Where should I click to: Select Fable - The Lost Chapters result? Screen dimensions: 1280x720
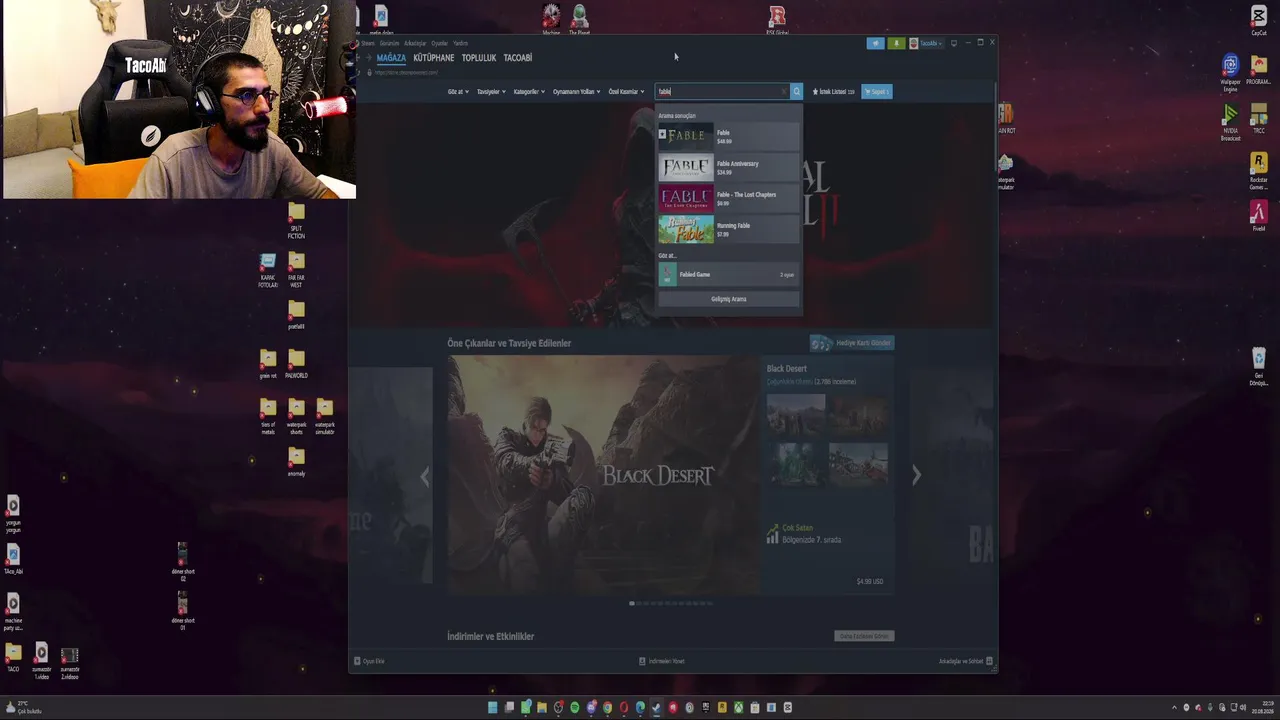[728, 198]
